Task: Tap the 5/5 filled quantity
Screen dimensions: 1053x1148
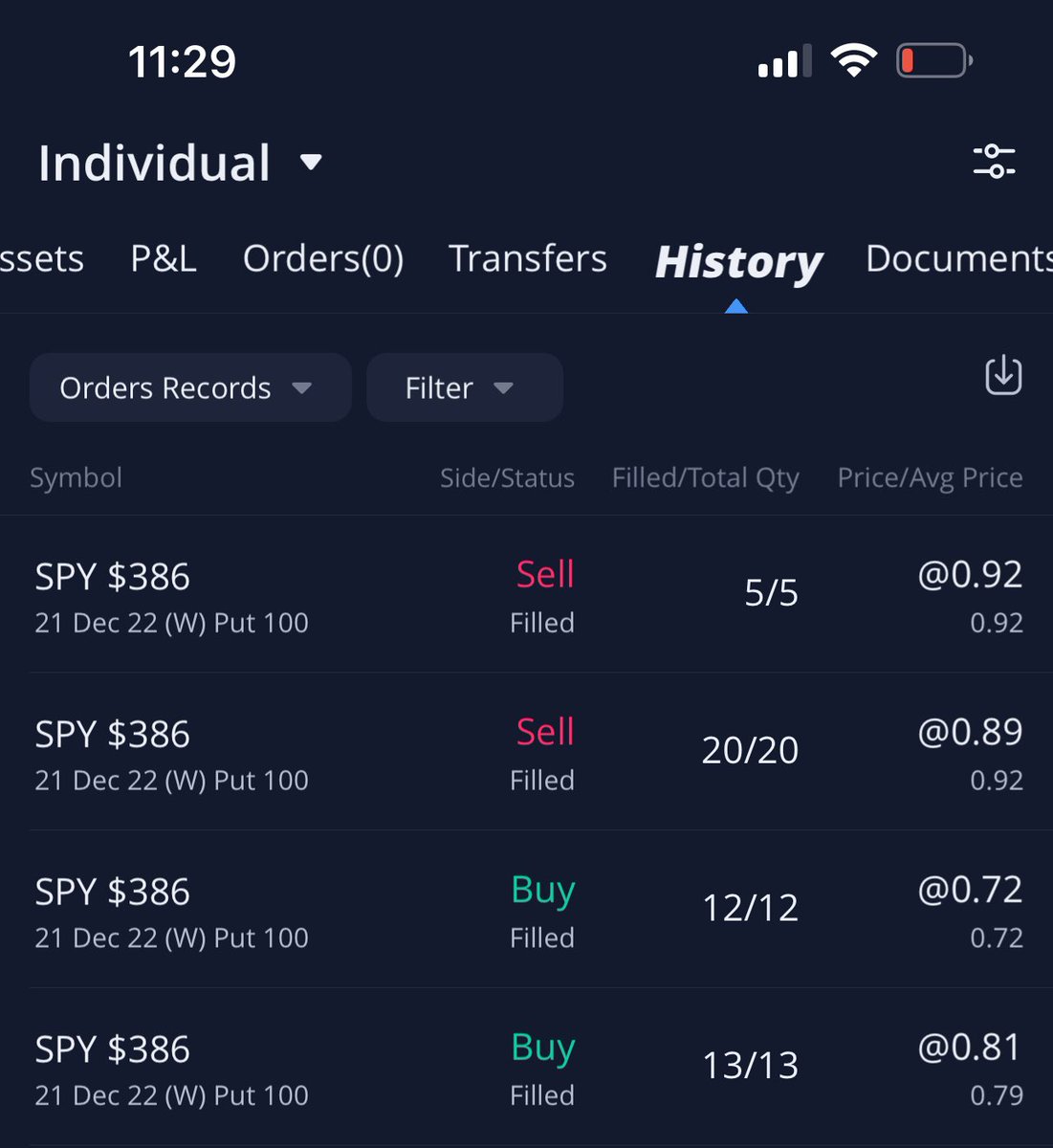Action: (771, 593)
